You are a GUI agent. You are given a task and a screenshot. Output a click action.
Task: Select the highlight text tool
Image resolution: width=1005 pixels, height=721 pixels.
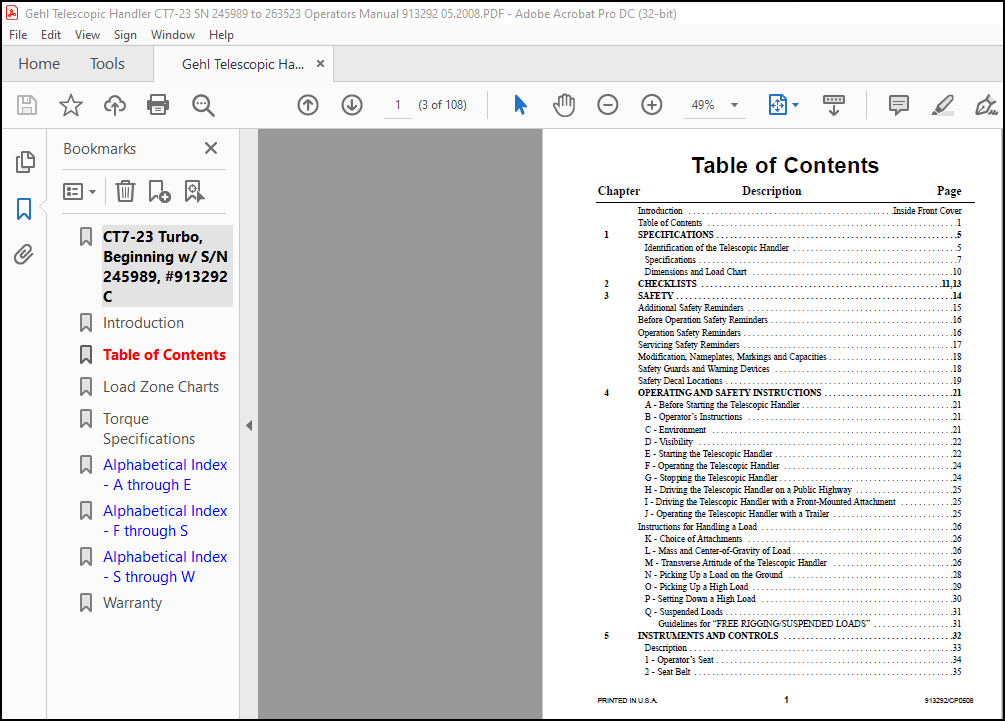pyautogui.click(x=943, y=104)
